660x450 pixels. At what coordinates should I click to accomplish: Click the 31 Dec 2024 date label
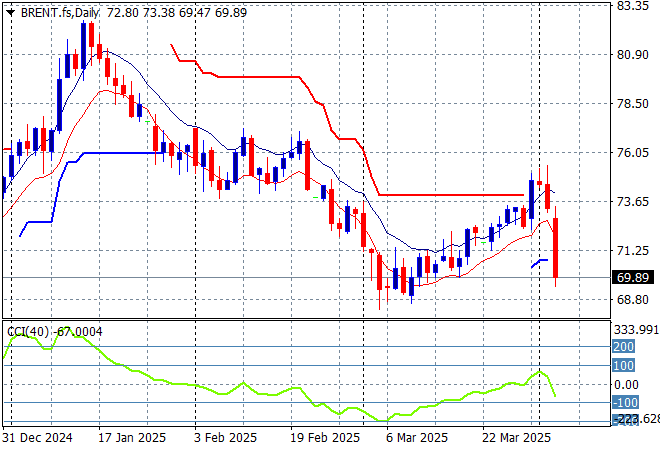(37, 438)
